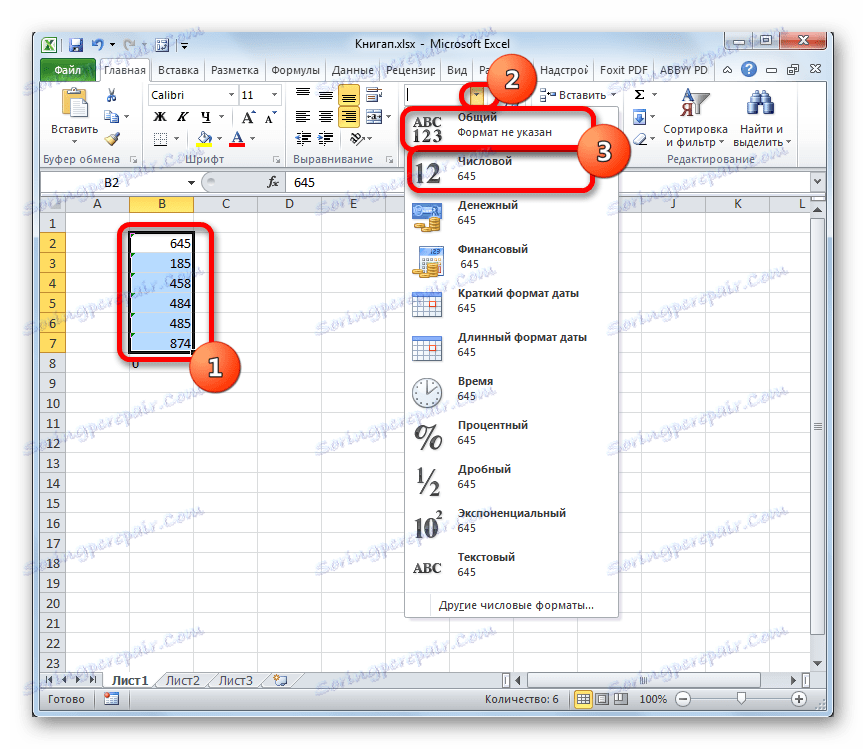Switch to the Данные ribbon tab

point(352,70)
